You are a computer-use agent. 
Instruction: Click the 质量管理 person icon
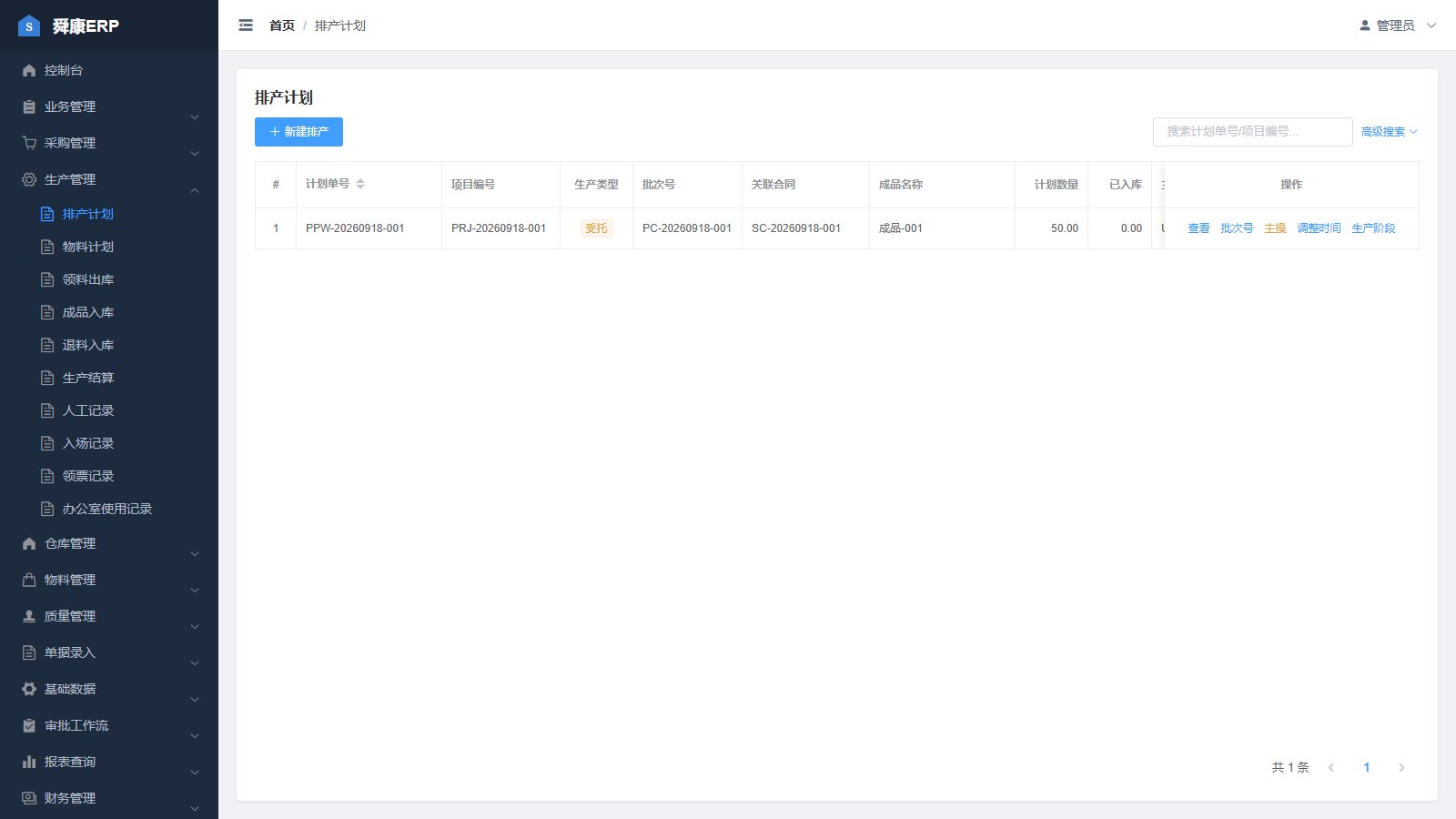(29, 616)
